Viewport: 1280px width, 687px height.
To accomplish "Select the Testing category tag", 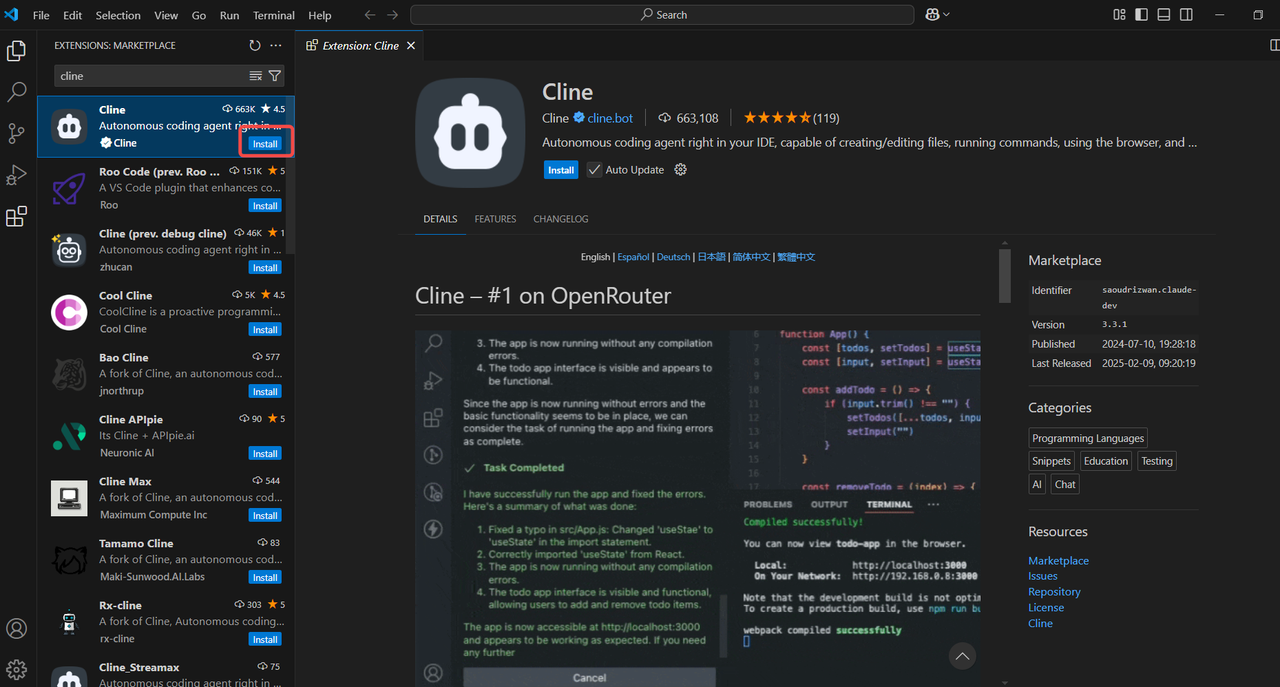I will tap(1157, 461).
